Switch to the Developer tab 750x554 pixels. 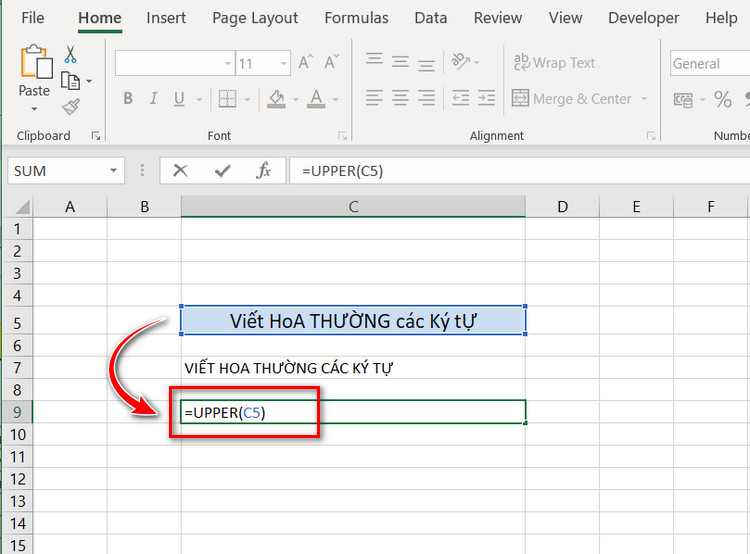pyautogui.click(x=643, y=18)
